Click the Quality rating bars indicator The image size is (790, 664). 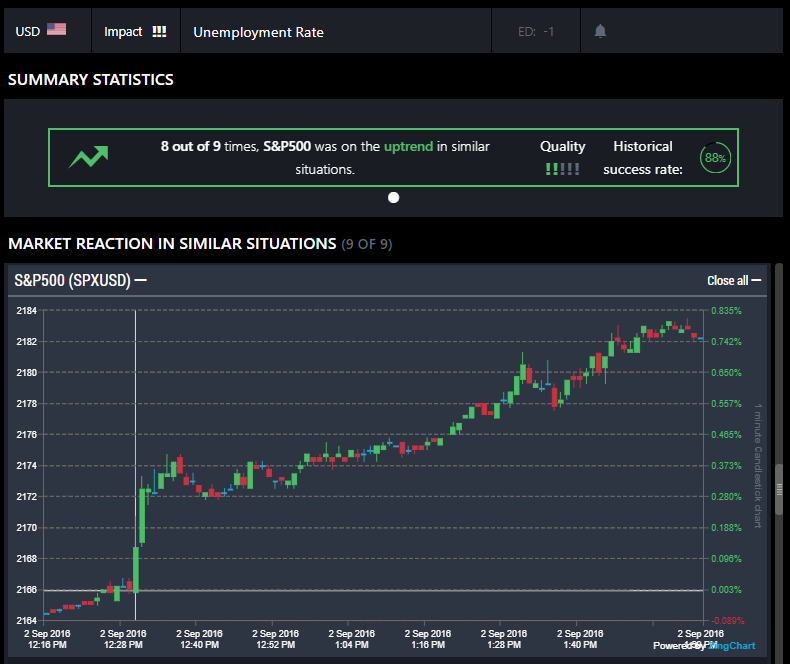[x=562, y=169]
